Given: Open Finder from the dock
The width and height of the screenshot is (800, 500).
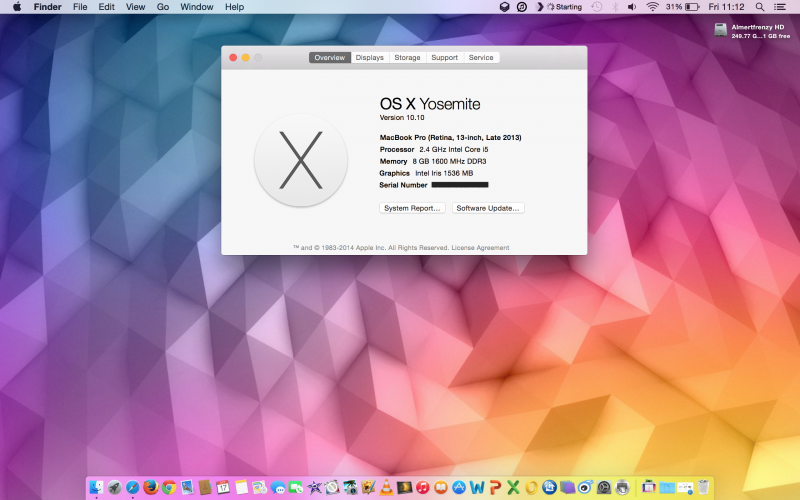Looking at the screenshot, I should coord(97,487).
